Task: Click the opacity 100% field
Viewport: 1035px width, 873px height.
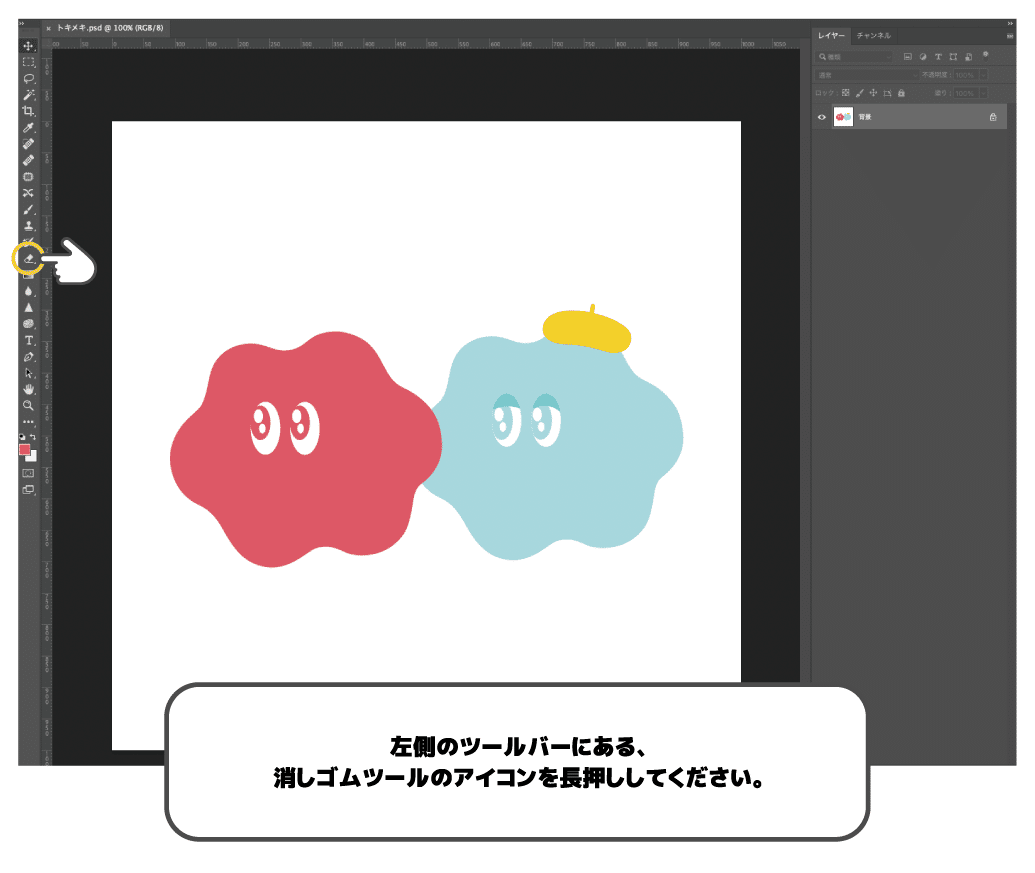Action: (965, 75)
